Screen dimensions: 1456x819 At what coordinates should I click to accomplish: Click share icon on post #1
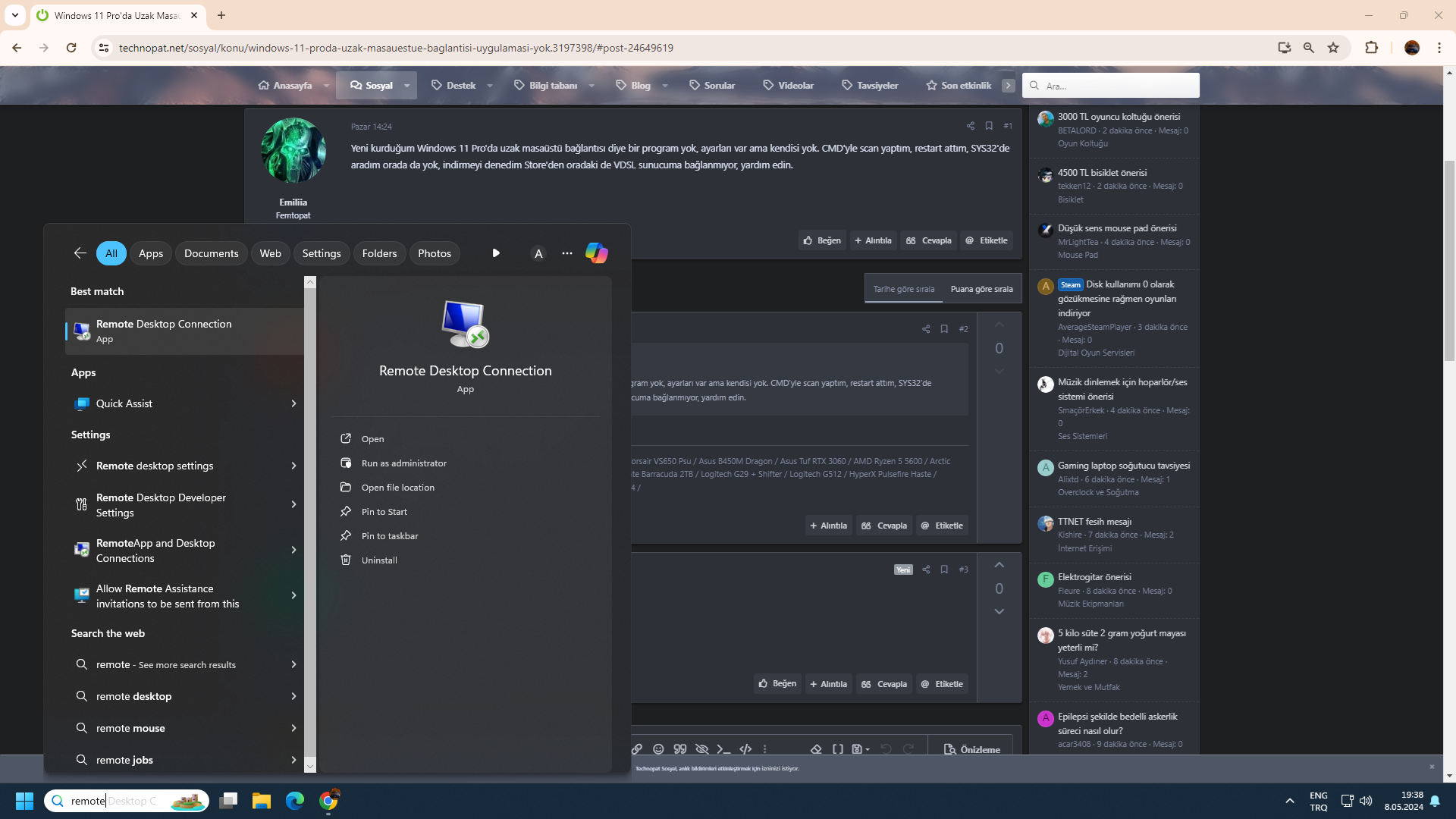coord(970,126)
